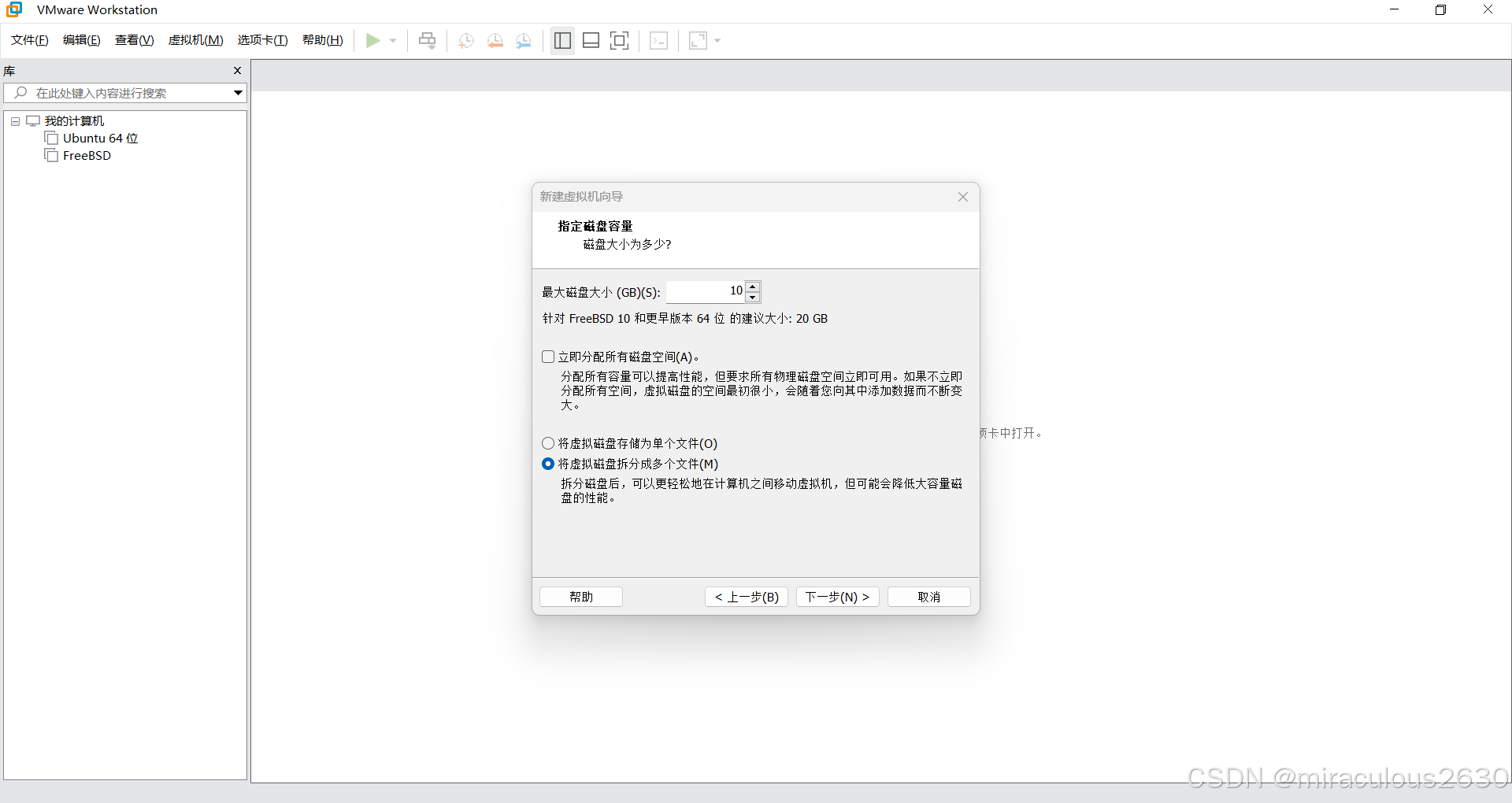Open the power options dropdown arrow
1512x803 pixels.
tap(393, 41)
